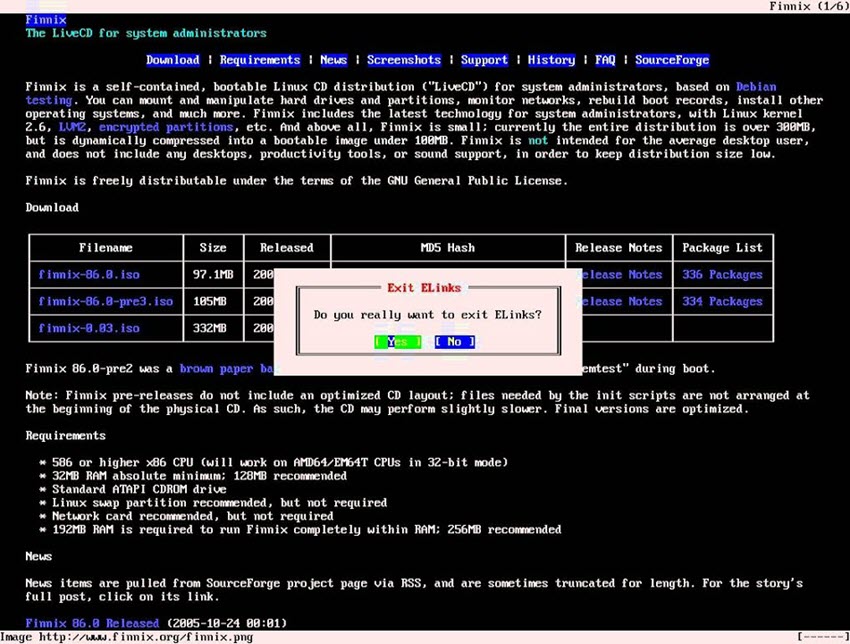Click the Download section heading above the table
The height and width of the screenshot is (644, 850).
(x=52, y=208)
